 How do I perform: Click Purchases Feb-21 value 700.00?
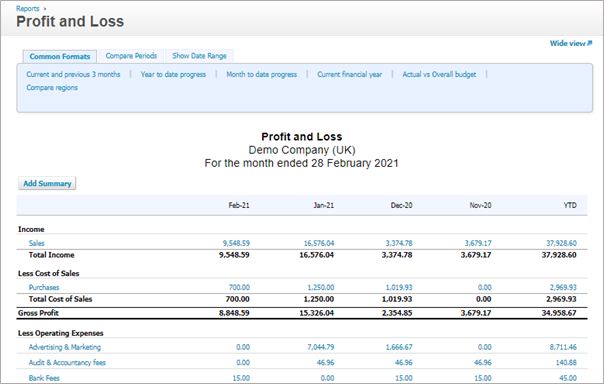pos(239,287)
